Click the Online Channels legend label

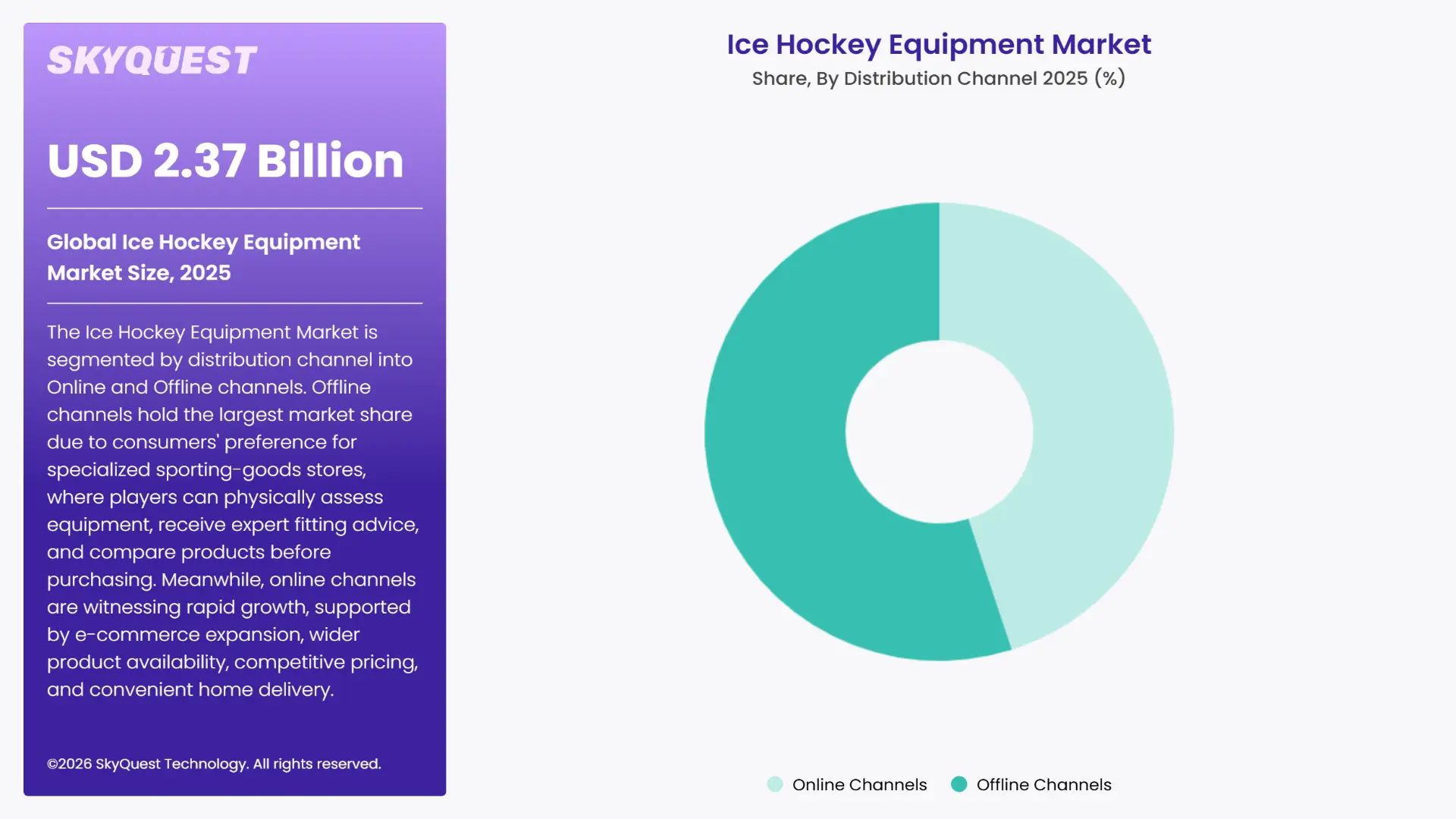click(x=859, y=785)
